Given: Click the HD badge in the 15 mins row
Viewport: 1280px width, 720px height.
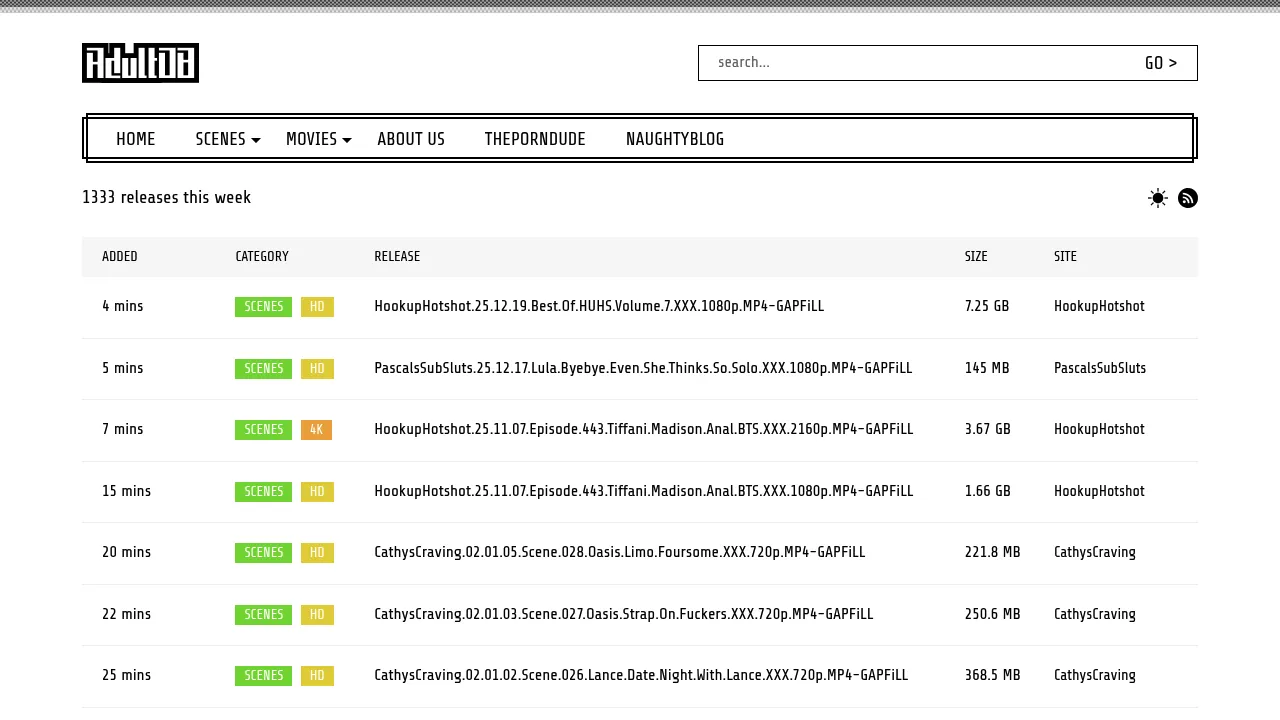Looking at the screenshot, I should [x=317, y=492].
